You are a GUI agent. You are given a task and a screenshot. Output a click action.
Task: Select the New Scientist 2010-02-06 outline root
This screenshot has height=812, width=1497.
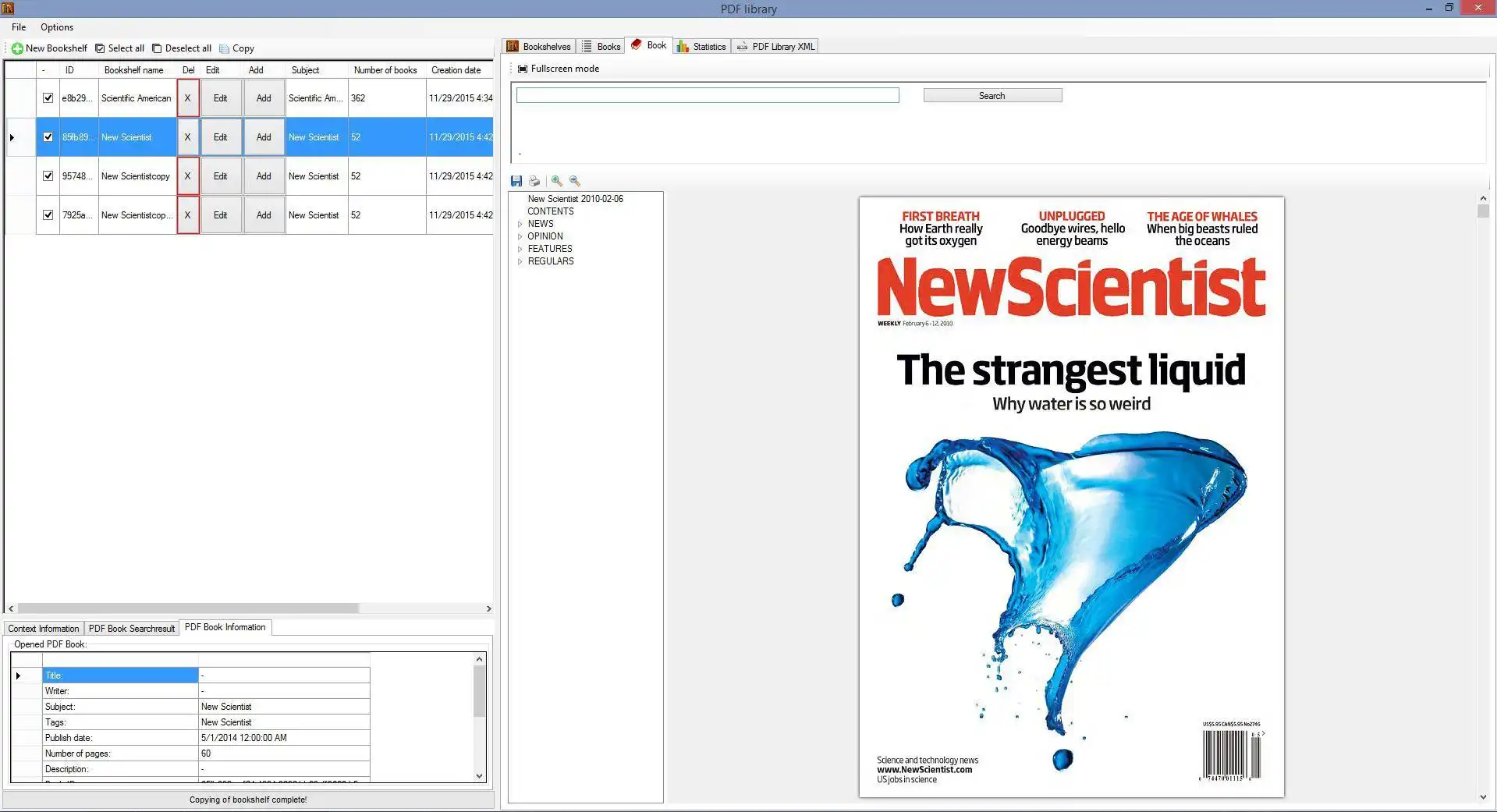coord(576,199)
